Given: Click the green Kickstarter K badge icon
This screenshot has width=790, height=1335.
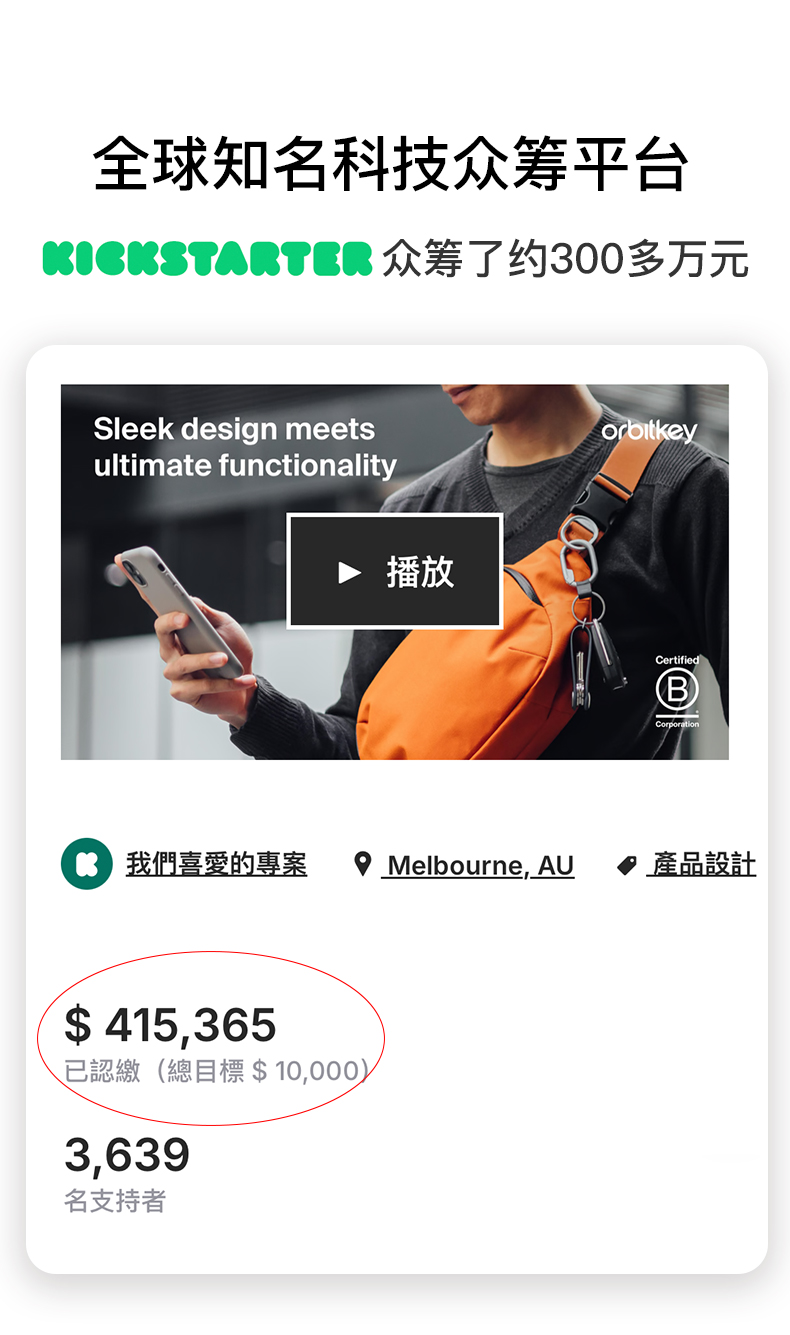Looking at the screenshot, I should pyautogui.click(x=87, y=864).
